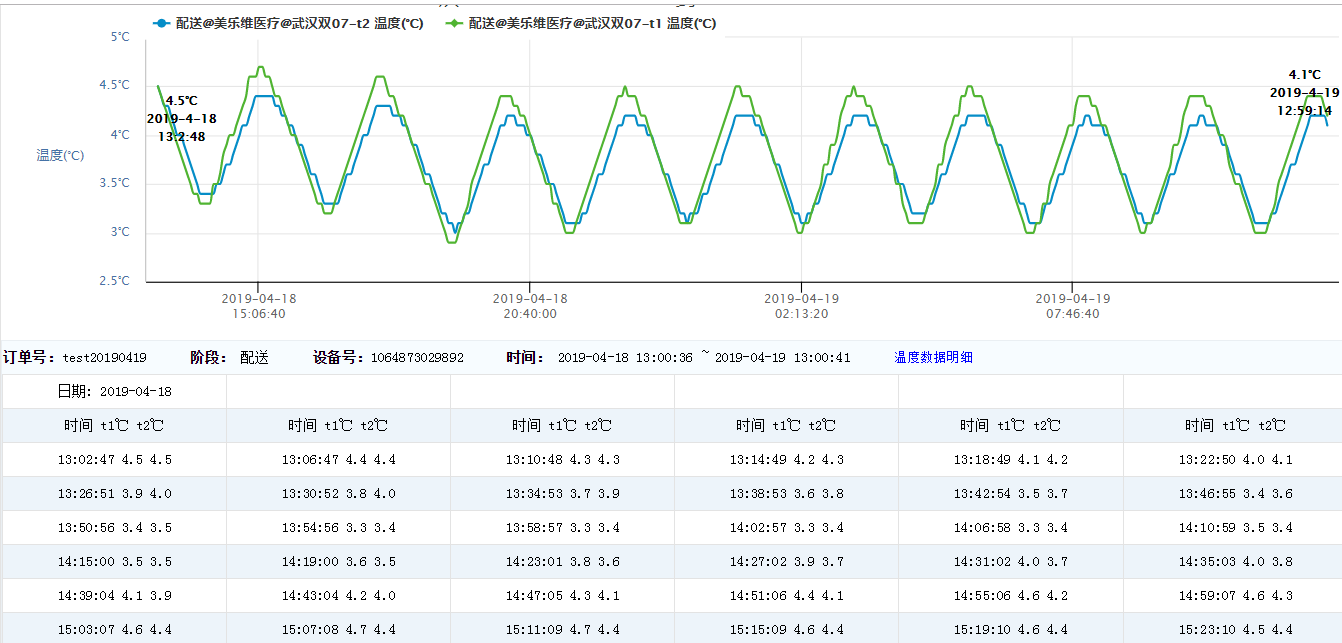Click the 15:06:40 x-axis tick label

[258, 306]
